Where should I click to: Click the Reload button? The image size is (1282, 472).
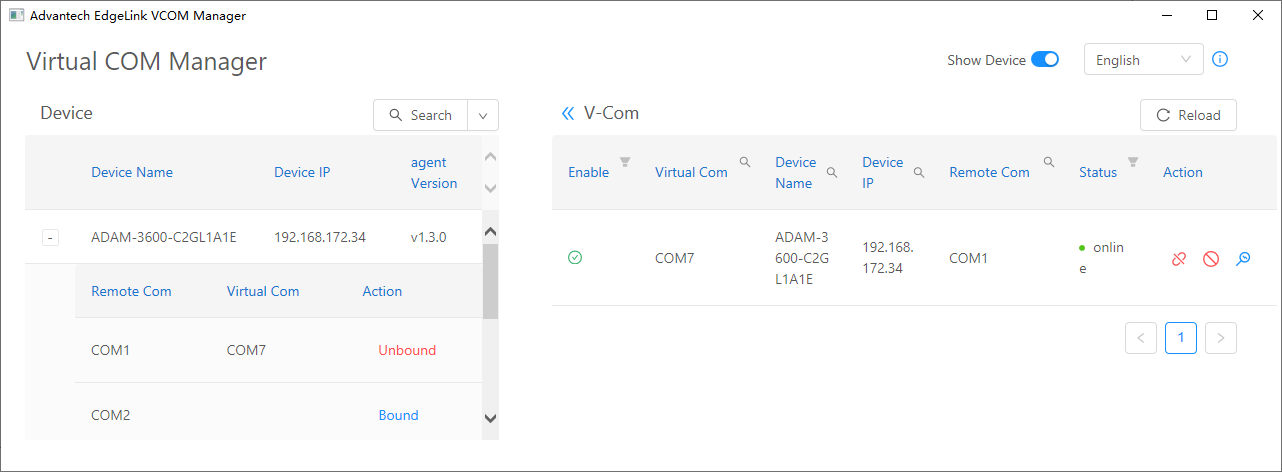coord(1188,115)
